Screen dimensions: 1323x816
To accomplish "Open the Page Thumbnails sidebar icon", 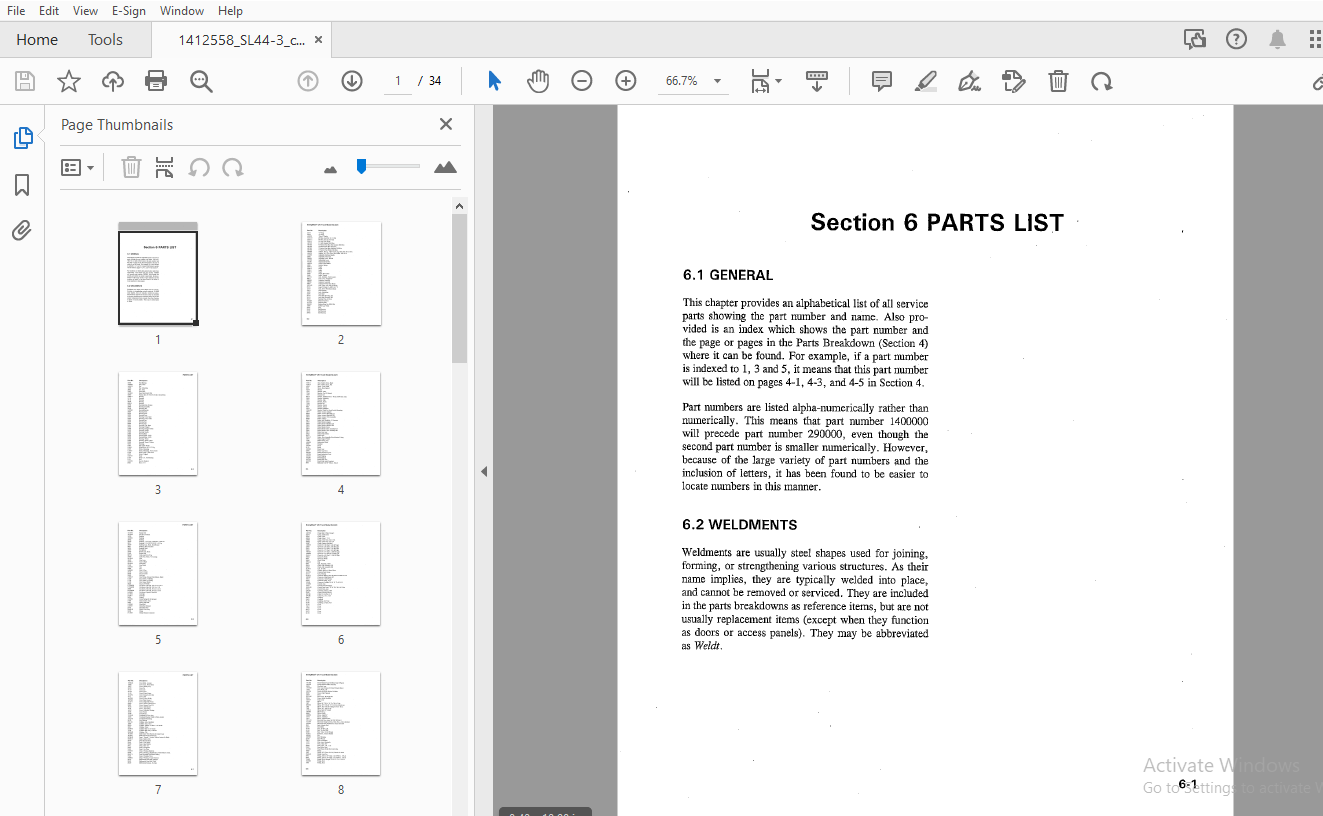I will (23, 138).
